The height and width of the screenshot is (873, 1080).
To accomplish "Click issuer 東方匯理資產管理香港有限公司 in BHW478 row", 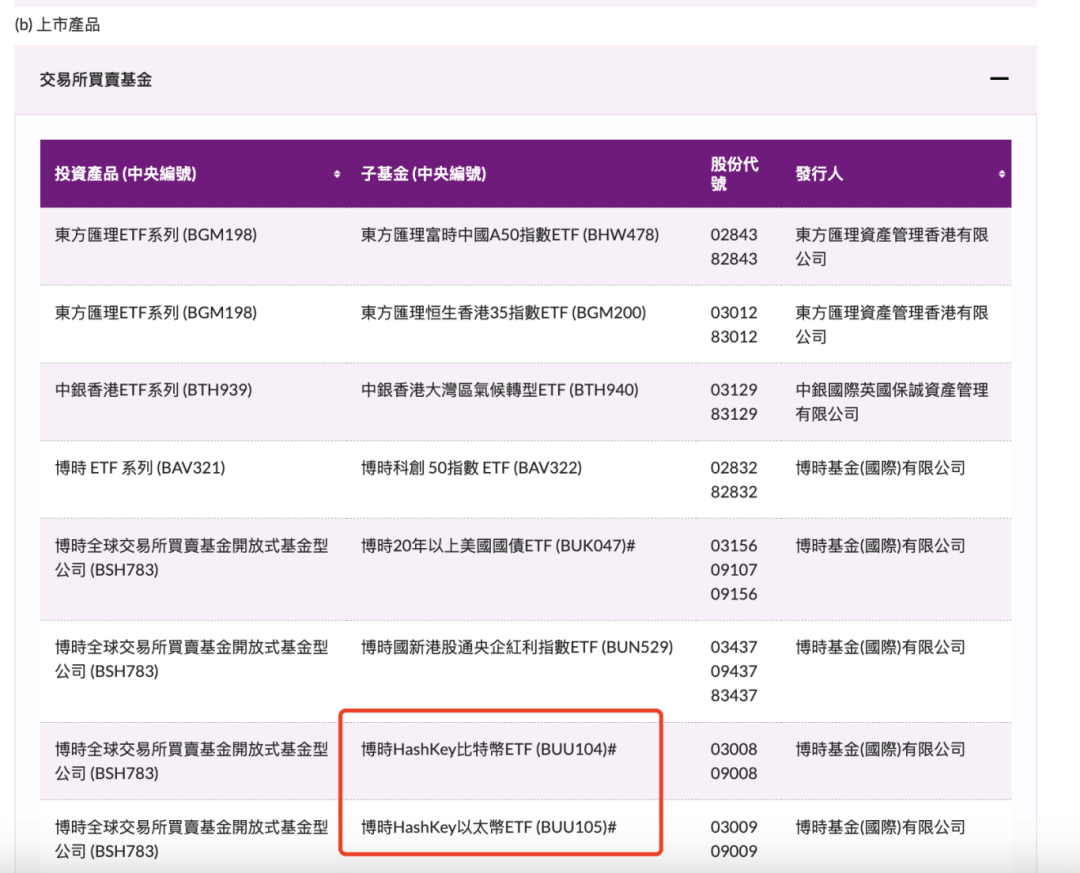I will 892,247.
